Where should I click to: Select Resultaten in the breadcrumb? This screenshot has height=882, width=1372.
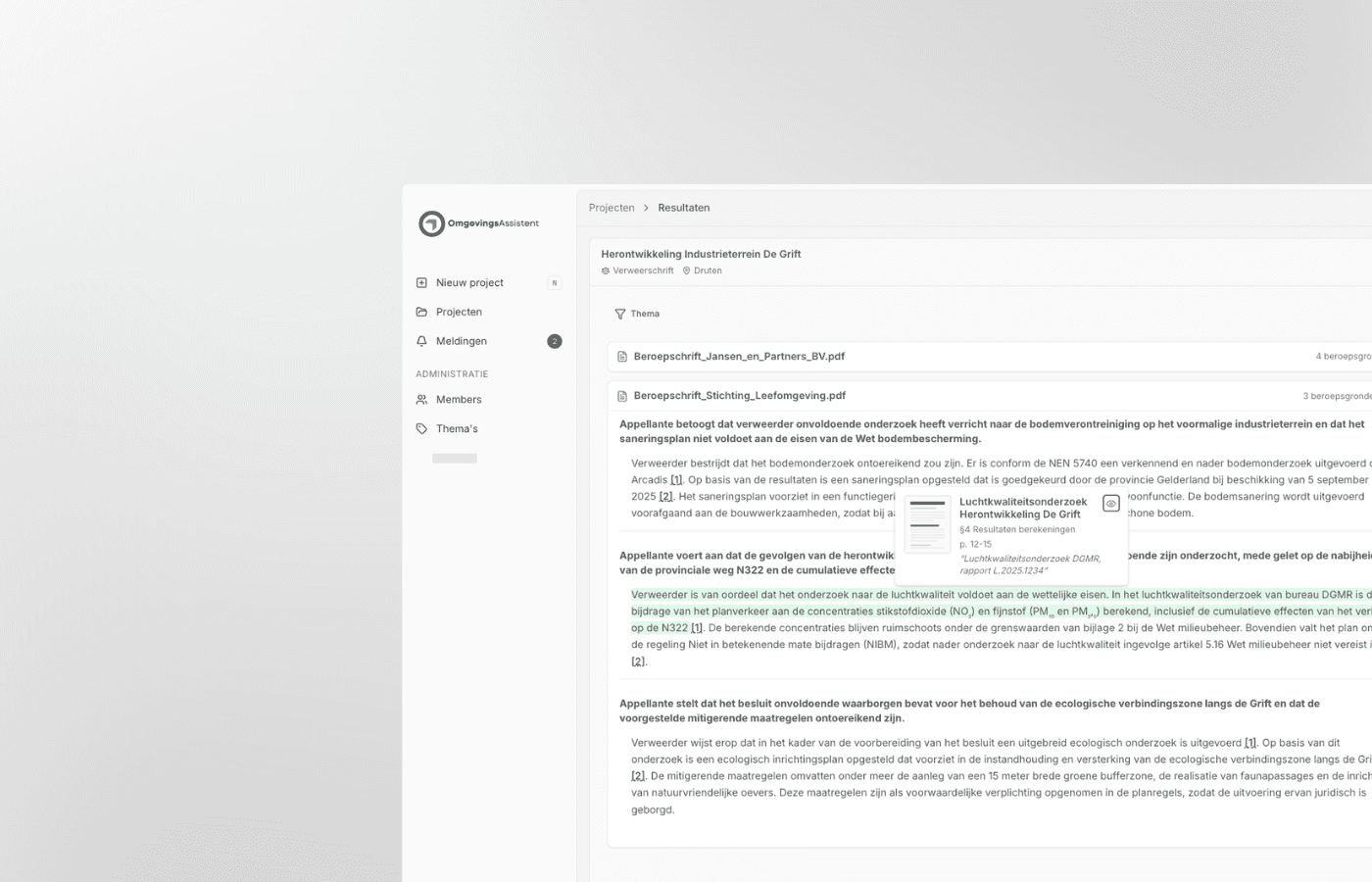[683, 208]
